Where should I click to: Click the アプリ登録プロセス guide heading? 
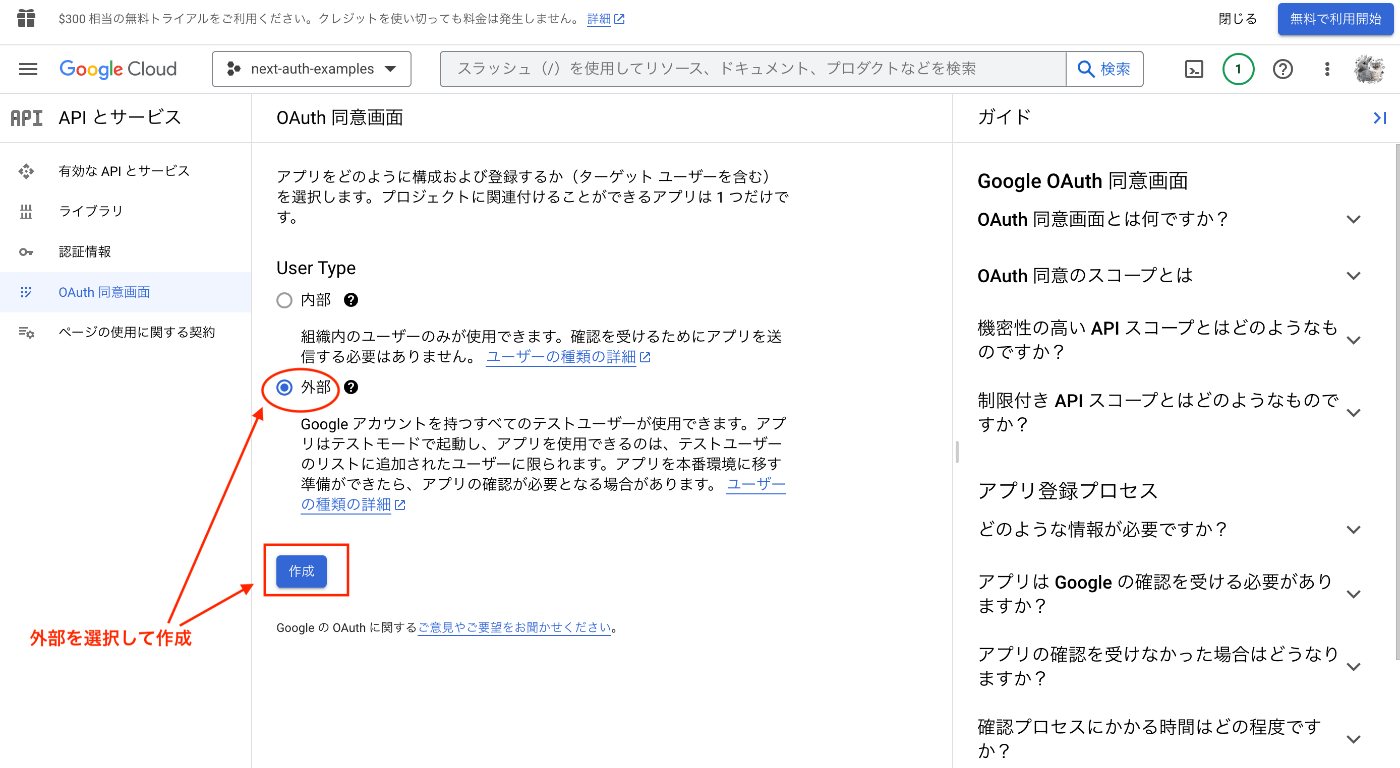pyautogui.click(x=1067, y=491)
